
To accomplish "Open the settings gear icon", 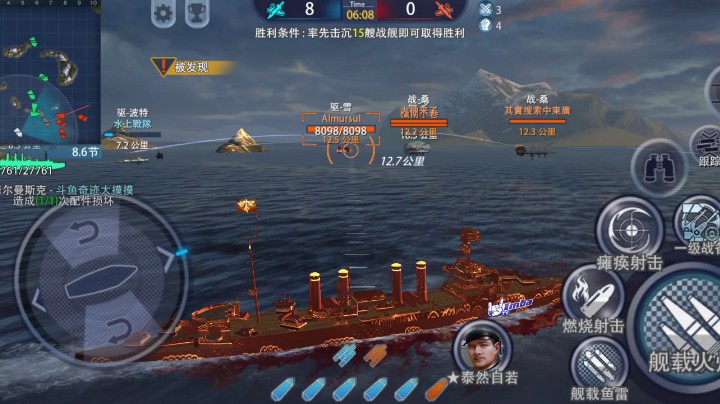I will [163, 13].
